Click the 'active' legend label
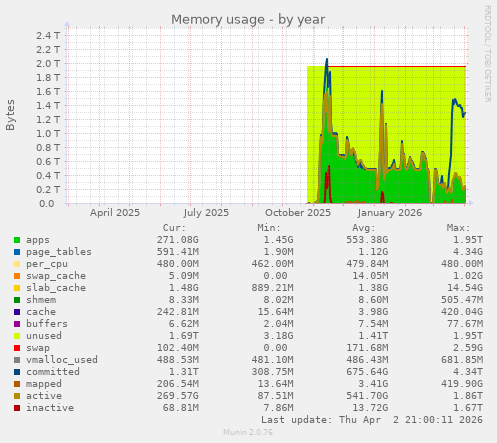Viewport: 497px width, 443px height. 44,396
